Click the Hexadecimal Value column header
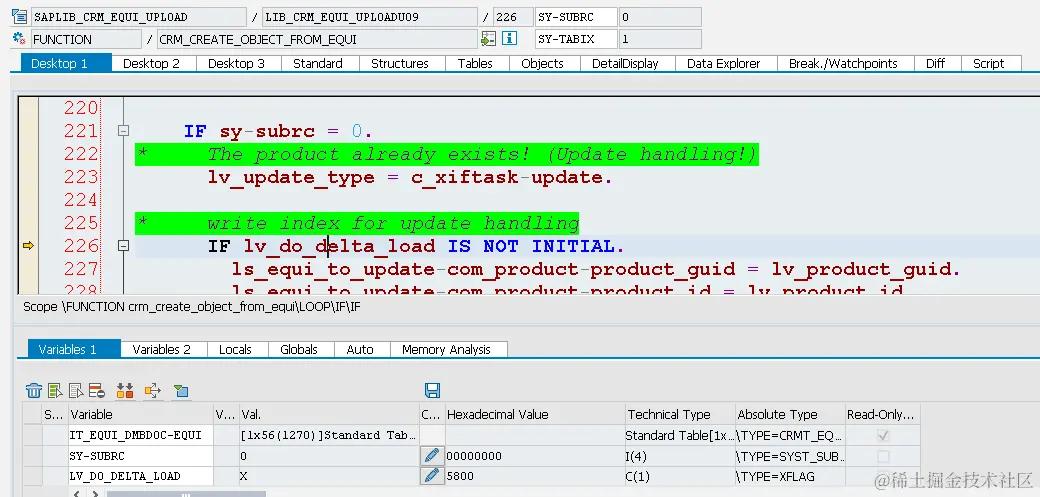1040x497 pixels. [535, 415]
